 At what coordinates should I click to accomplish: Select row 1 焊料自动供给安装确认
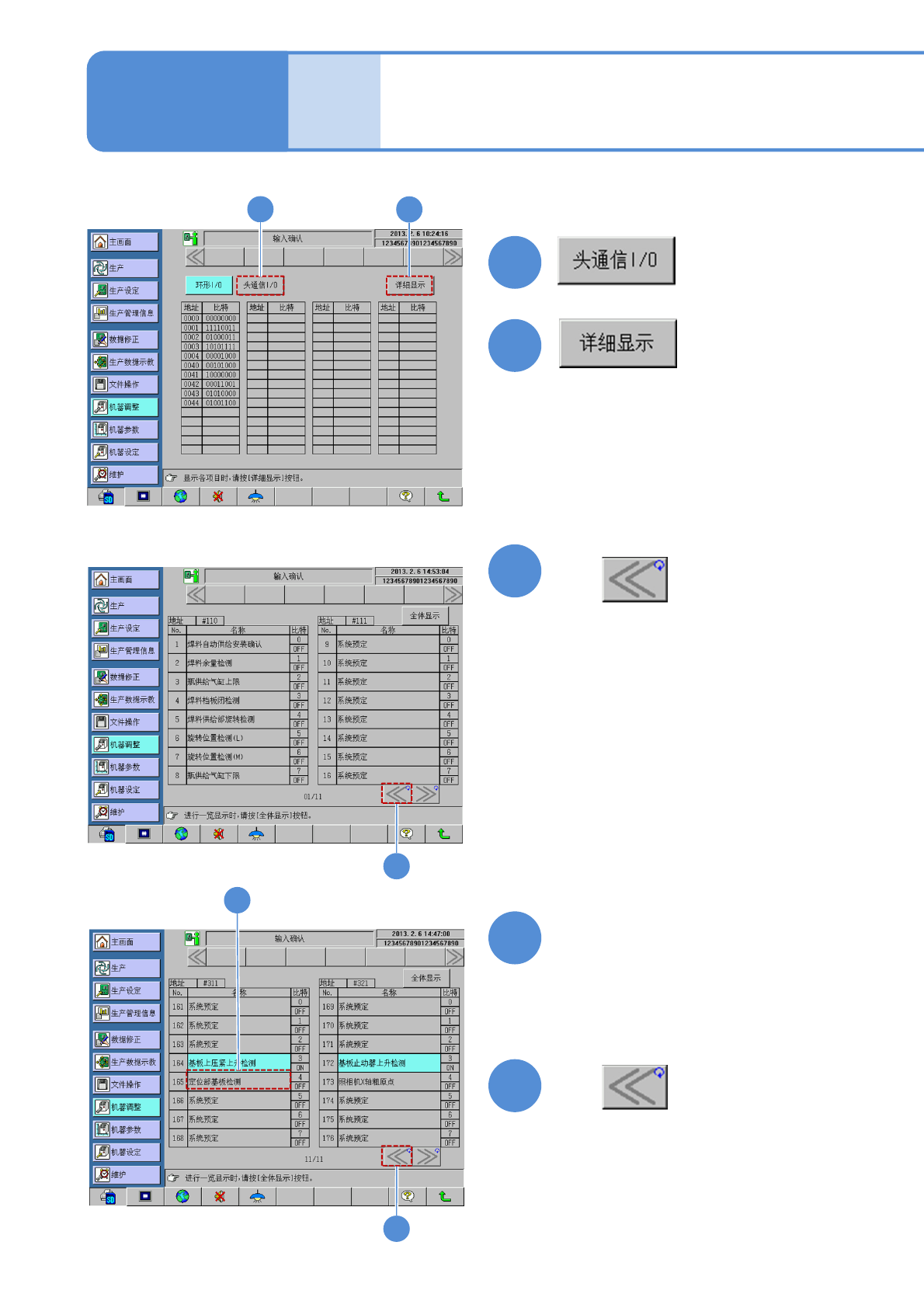pyautogui.click(x=238, y=644)
